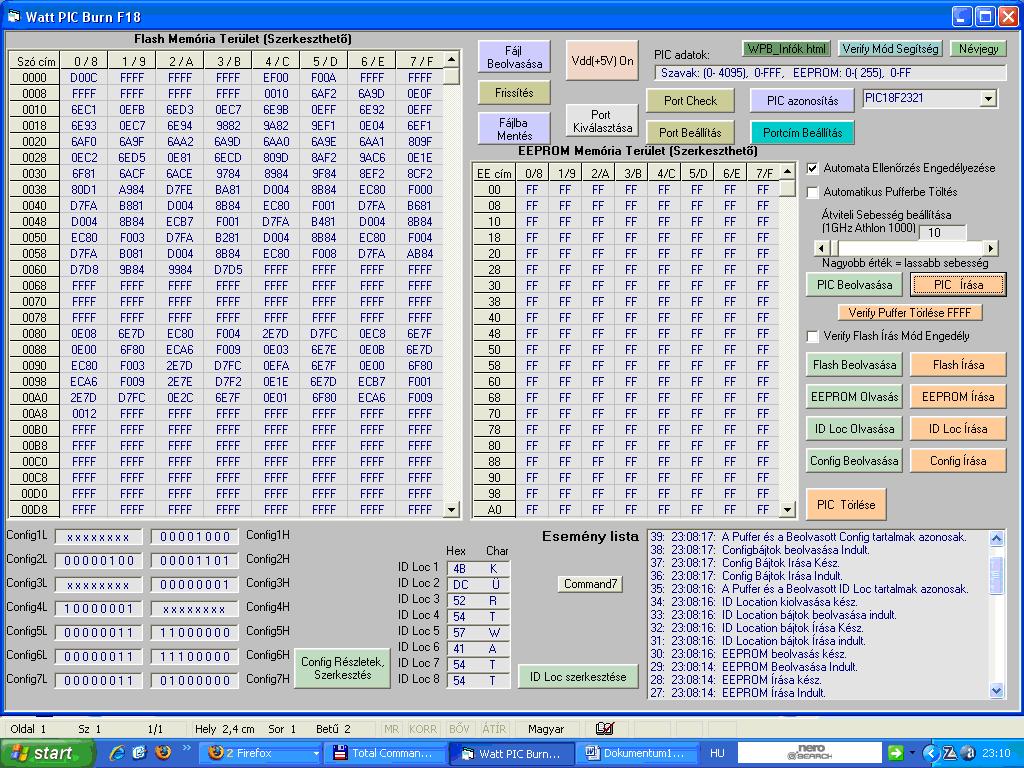
Task: Click the Watt PIC Burn title bar icon
Action: click(14, 16)
